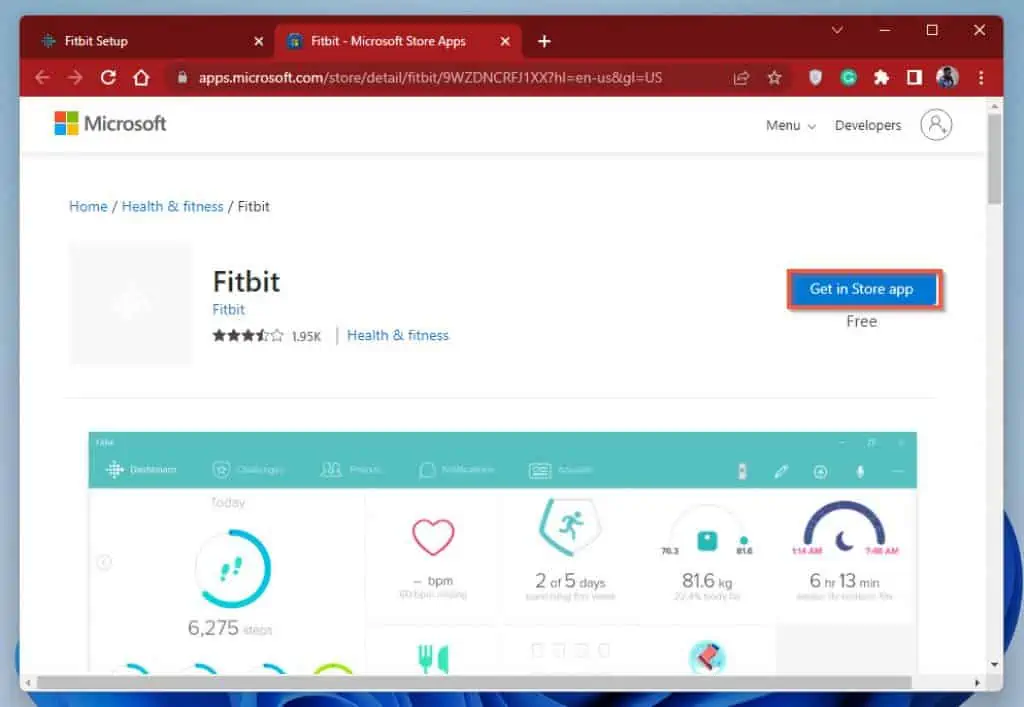1024x707 pixels.
Task: Click the Get in Store app button
Action: 861,289
